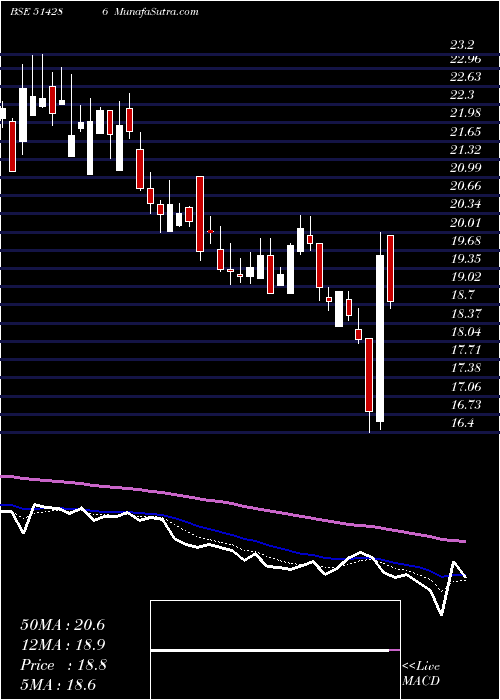Click the 5MA : 18.6 readout
The width and height of the screenshot is (500, 700).
tap(58, 685)
